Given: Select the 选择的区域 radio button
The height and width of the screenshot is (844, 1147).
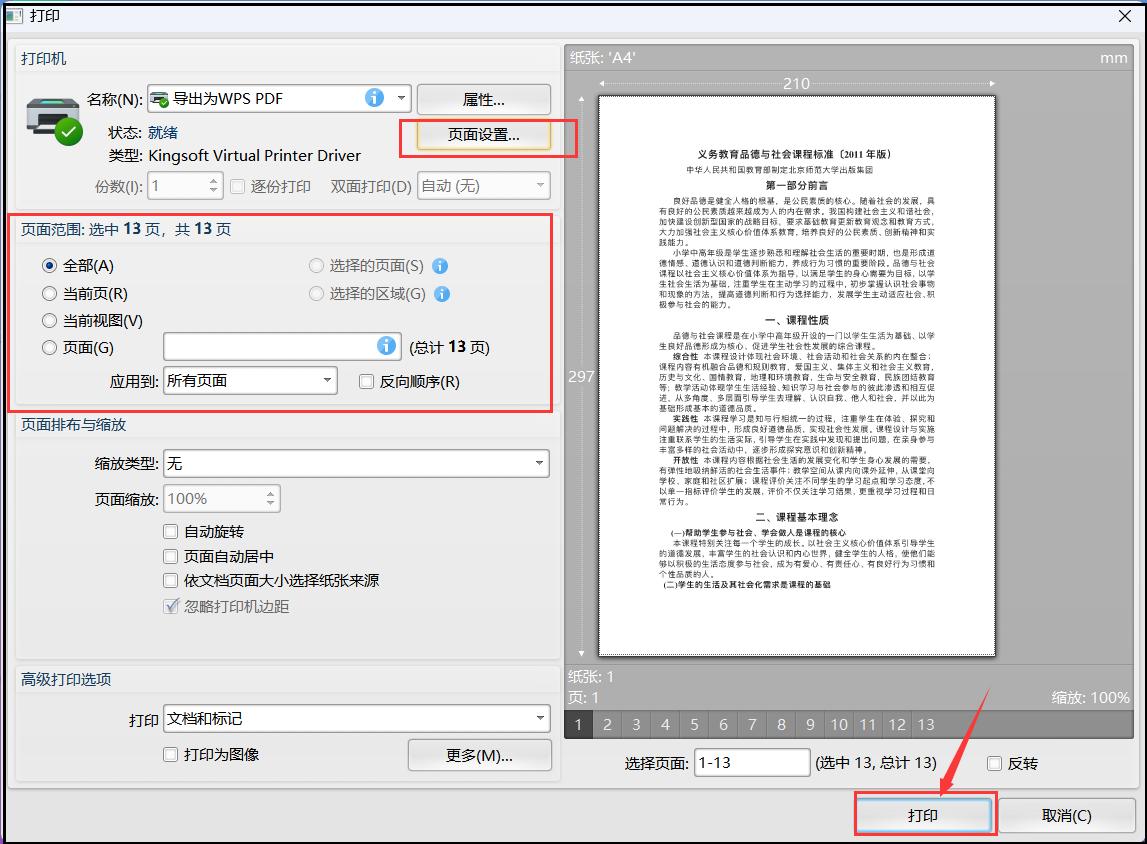Looking at the screenshot, I should (x=316, y=293).
